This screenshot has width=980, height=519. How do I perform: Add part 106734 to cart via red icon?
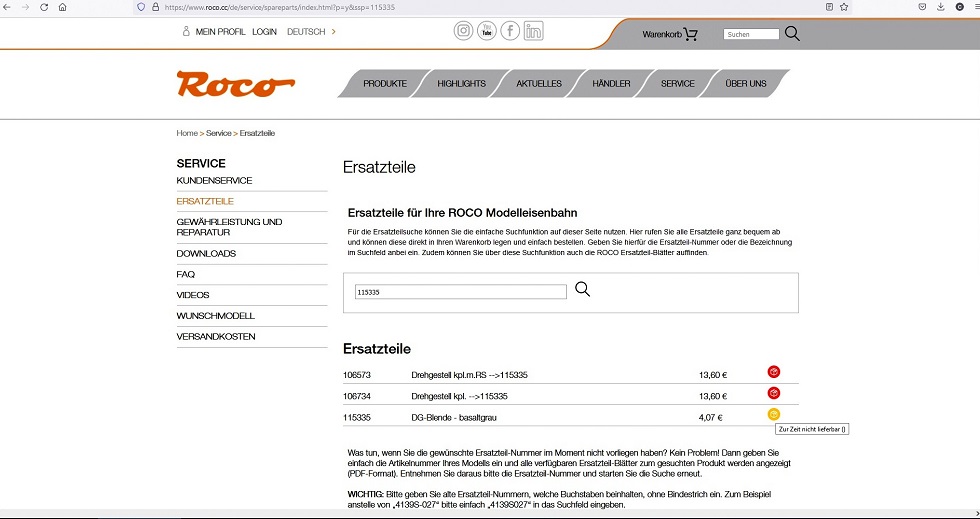click(773, 394)
